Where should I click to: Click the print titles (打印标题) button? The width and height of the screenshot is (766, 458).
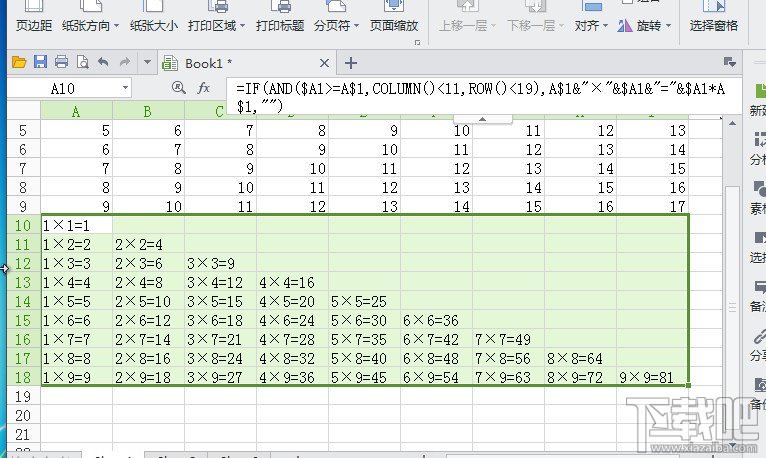(280, 17)
